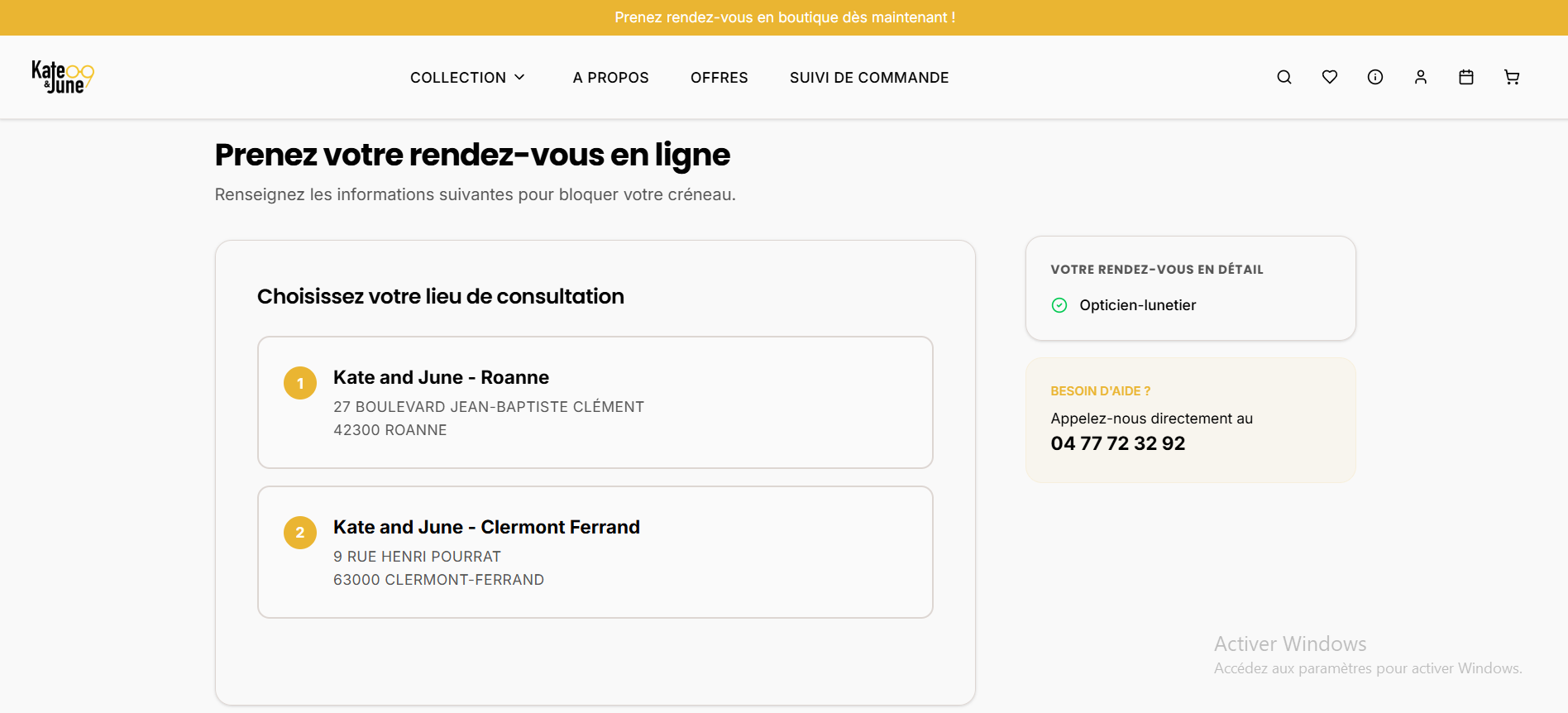
Task: Click the calendar appointment icon
Action: click(1466, 77)
